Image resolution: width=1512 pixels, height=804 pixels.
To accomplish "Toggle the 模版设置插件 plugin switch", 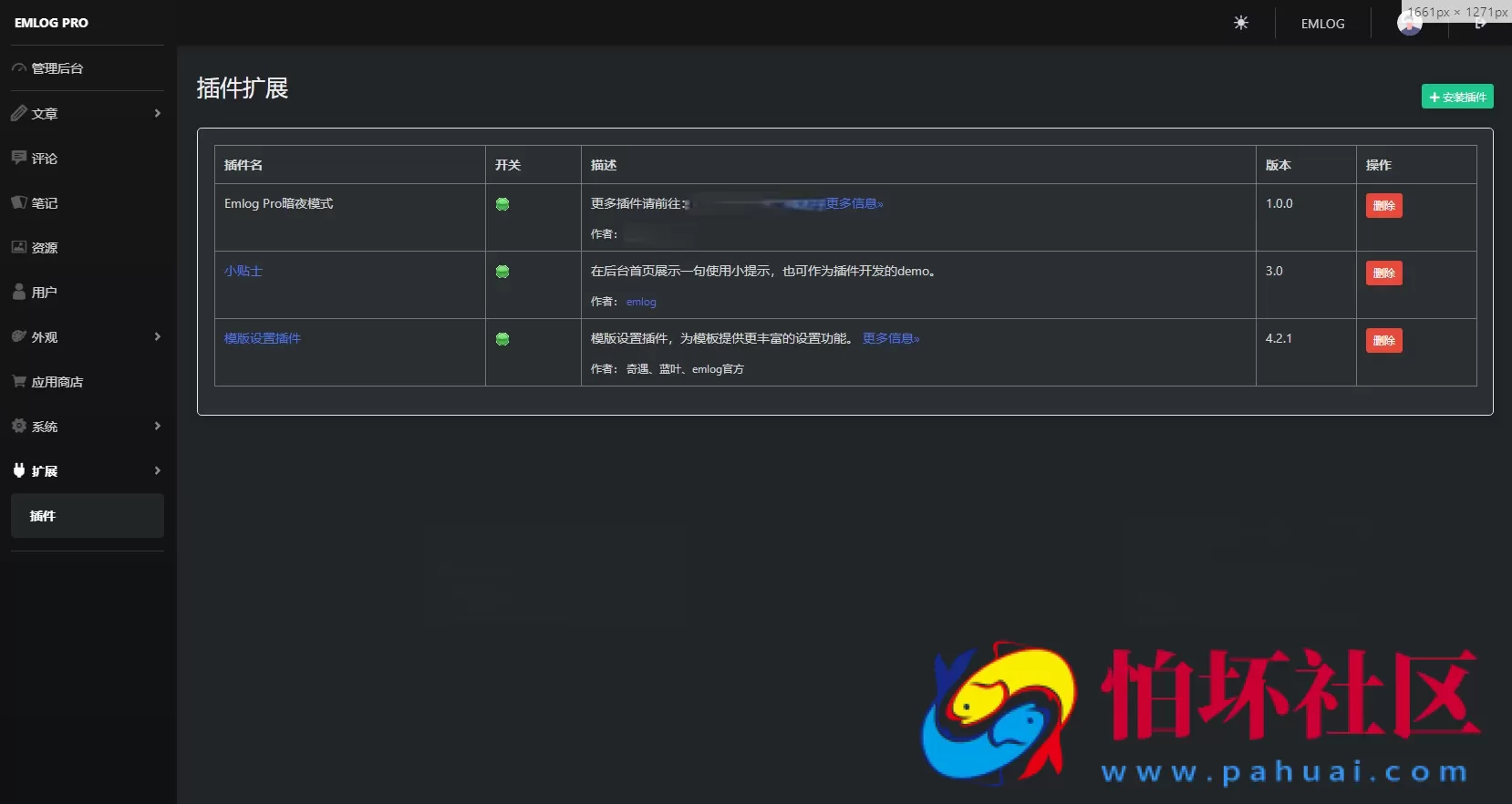I will tap(502, 339).
